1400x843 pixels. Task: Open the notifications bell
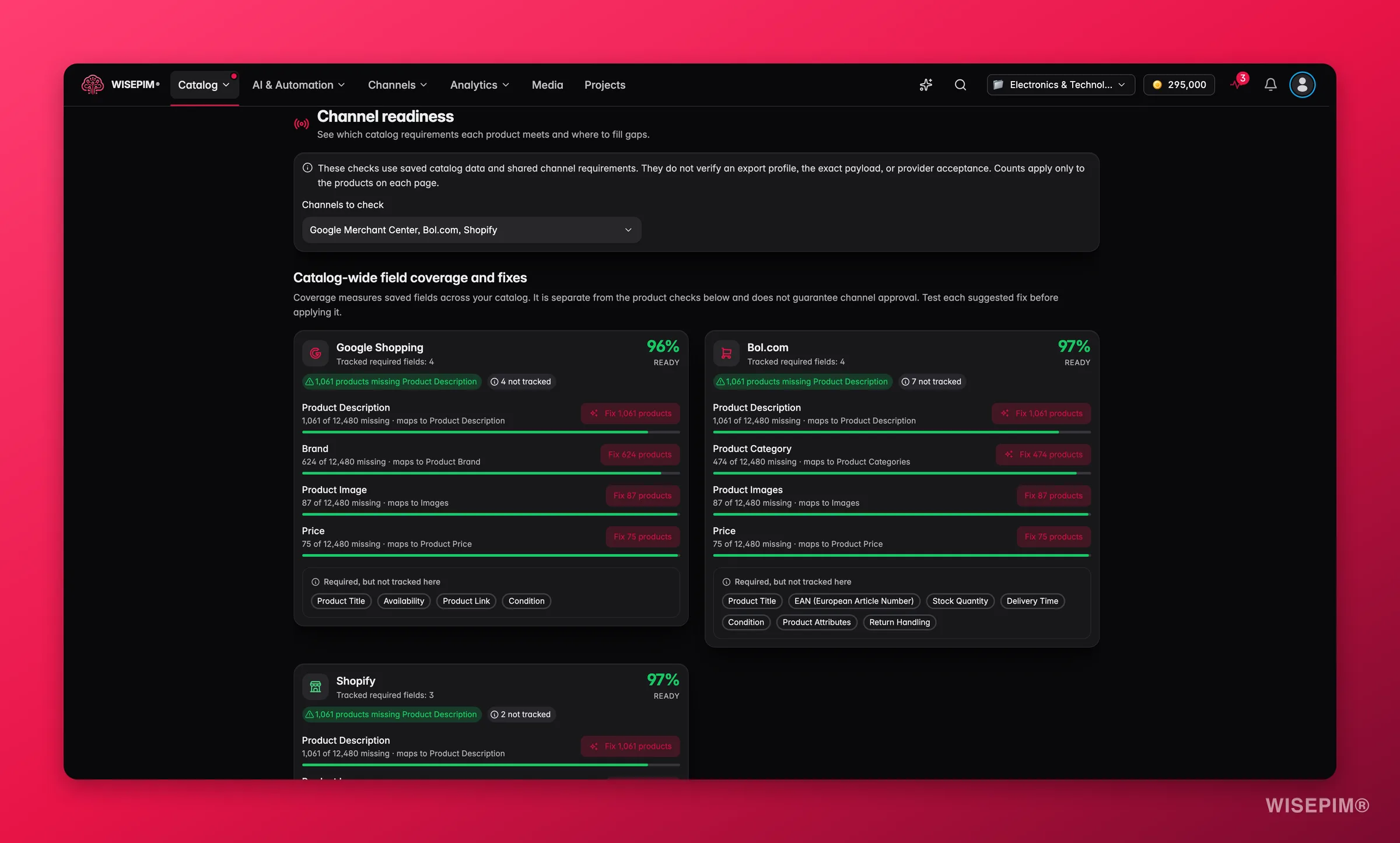click(1270, 85)
